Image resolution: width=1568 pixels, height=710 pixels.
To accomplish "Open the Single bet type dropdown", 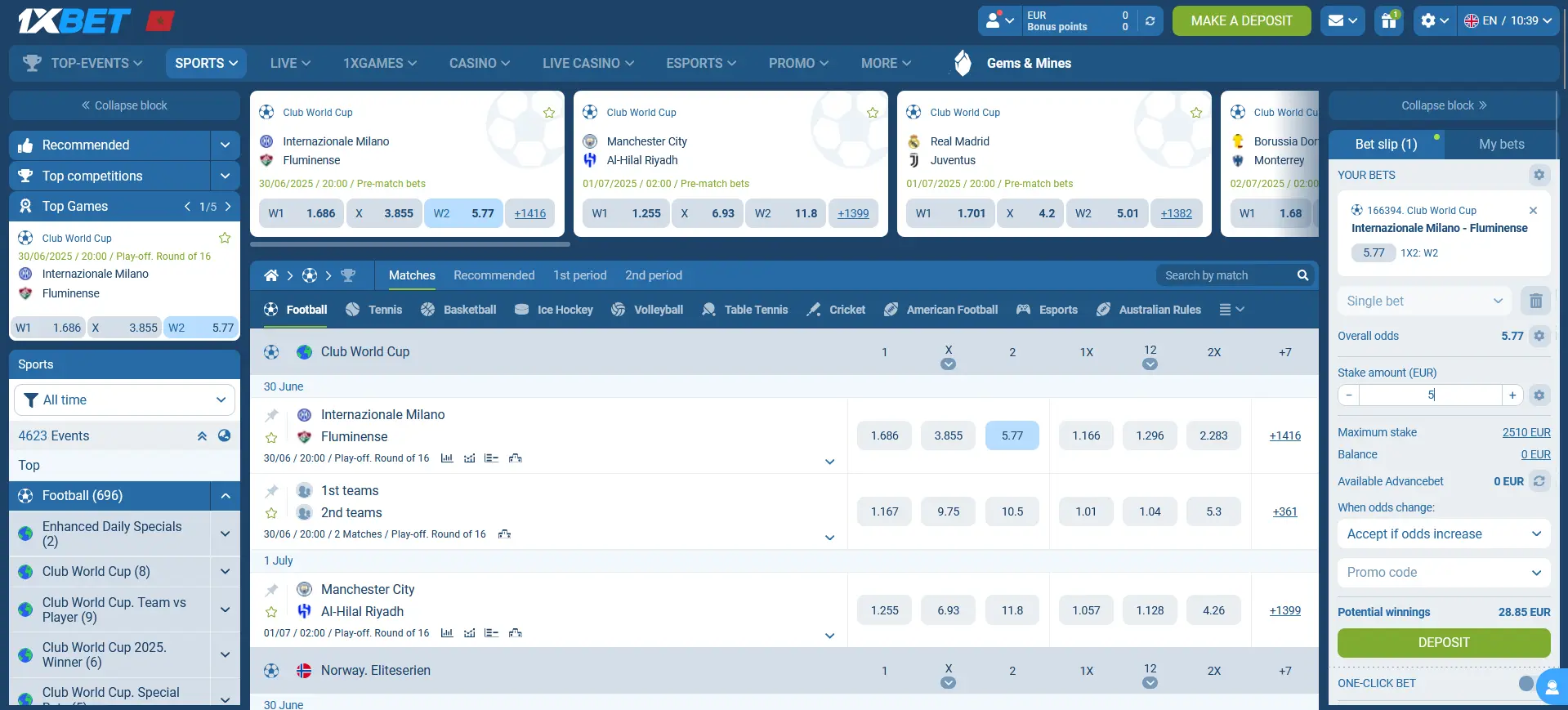I will click(x=1425, y=301).
